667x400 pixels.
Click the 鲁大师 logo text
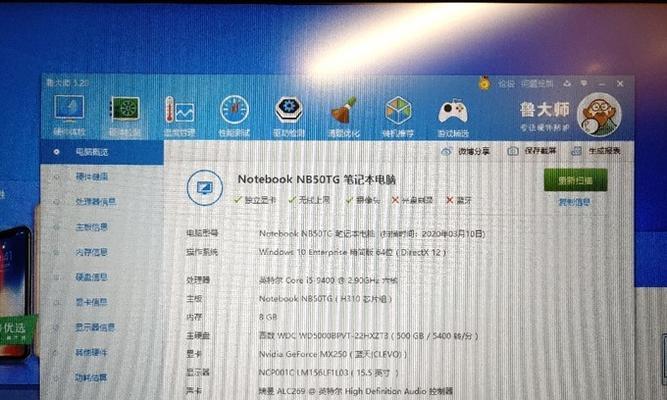(544, 110)
